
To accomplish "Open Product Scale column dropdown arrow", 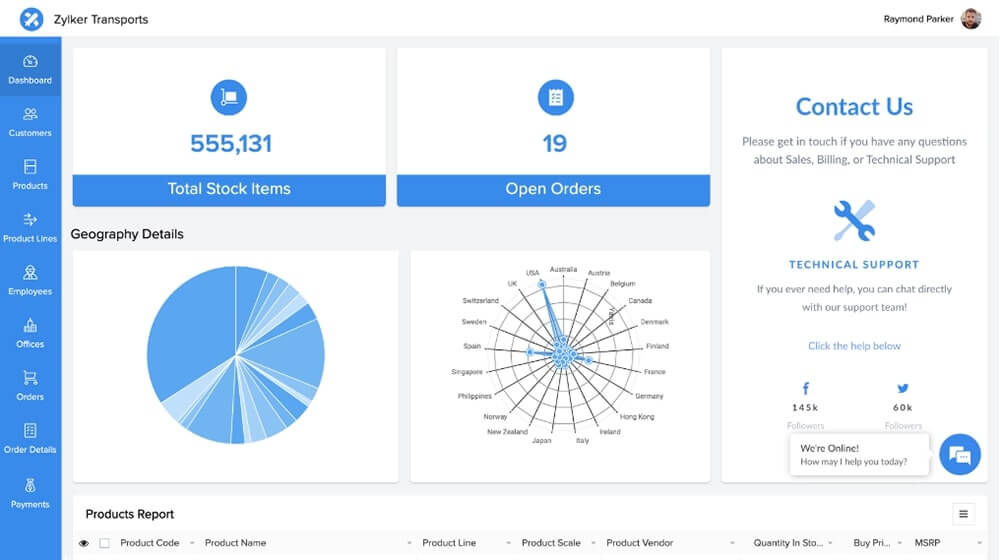I will pos(593,543).
